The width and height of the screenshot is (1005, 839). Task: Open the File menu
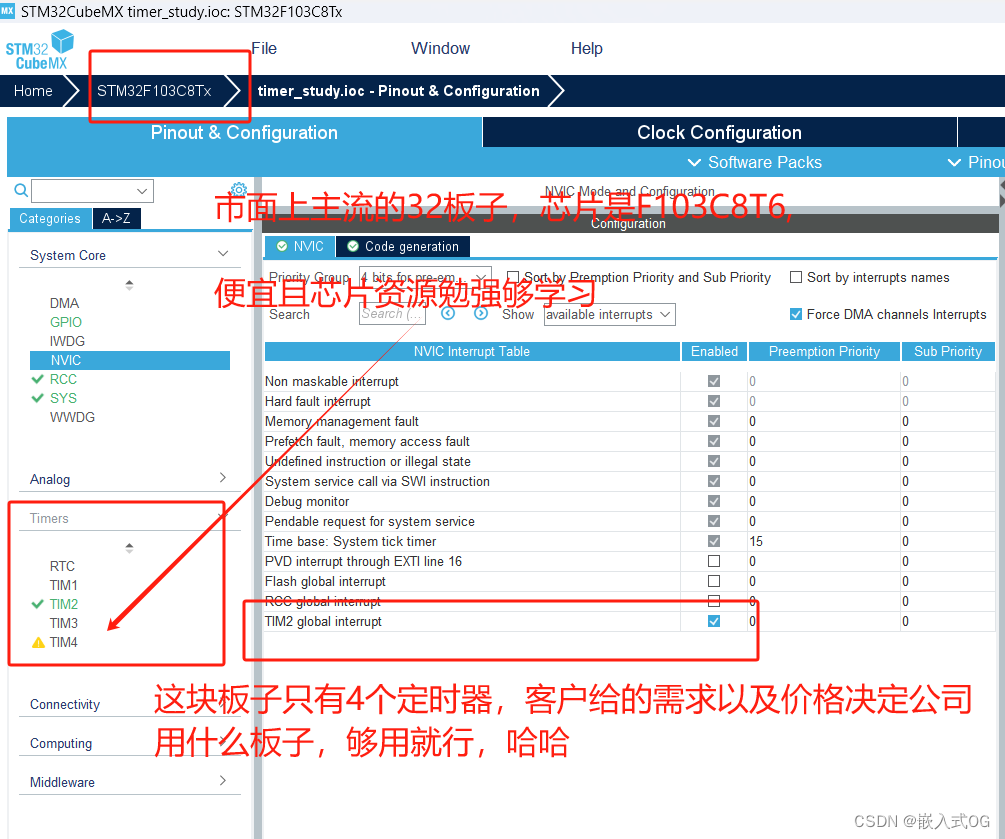[x=264, y=48]
